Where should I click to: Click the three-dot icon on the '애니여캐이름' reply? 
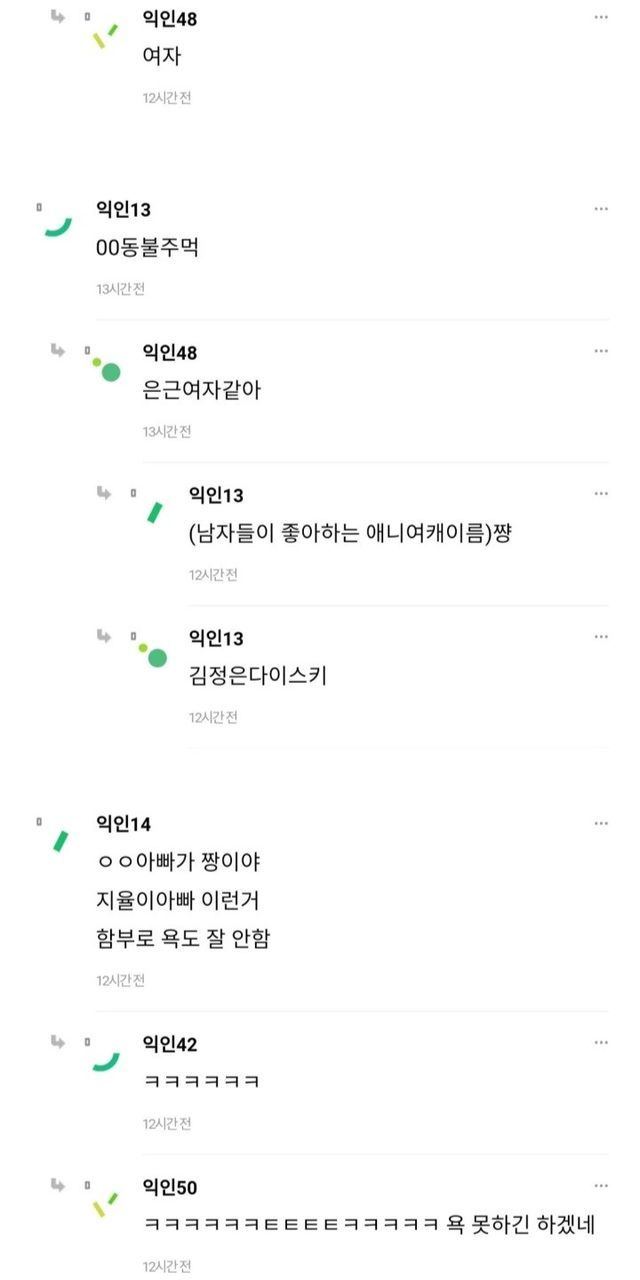coord(600,494)
